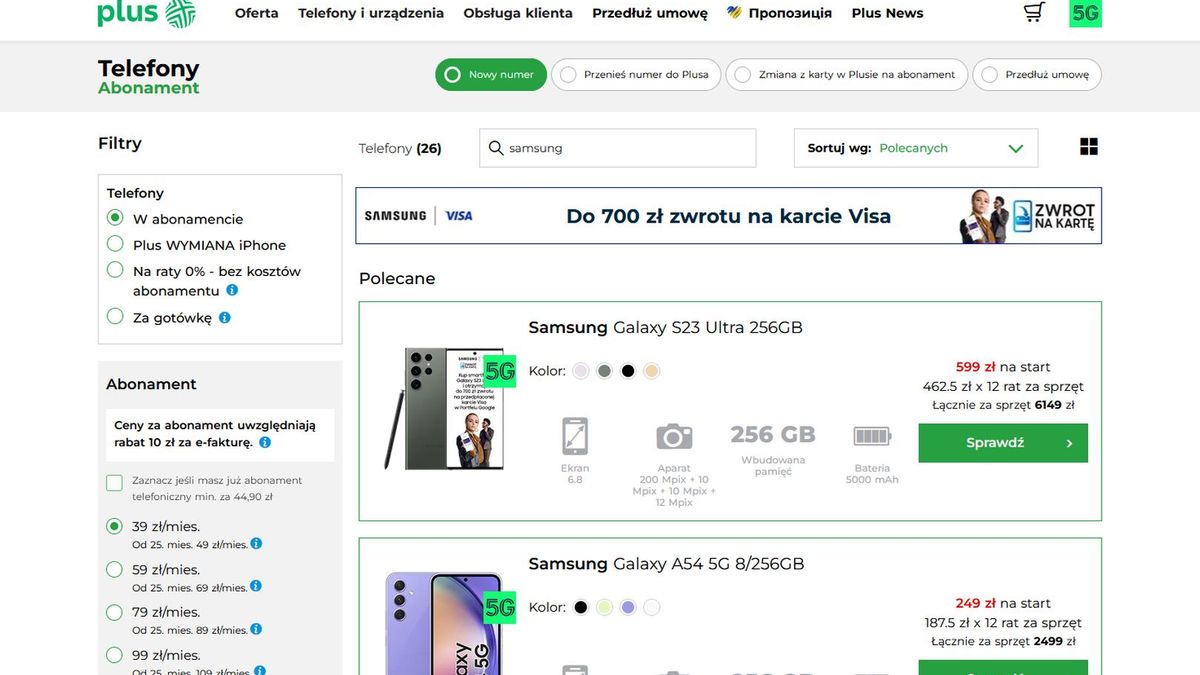This screenshot has height=675, width=1200.
Task: Click Sprawdź for Galaxy S23 Ultra
Action: point(1003,443)
